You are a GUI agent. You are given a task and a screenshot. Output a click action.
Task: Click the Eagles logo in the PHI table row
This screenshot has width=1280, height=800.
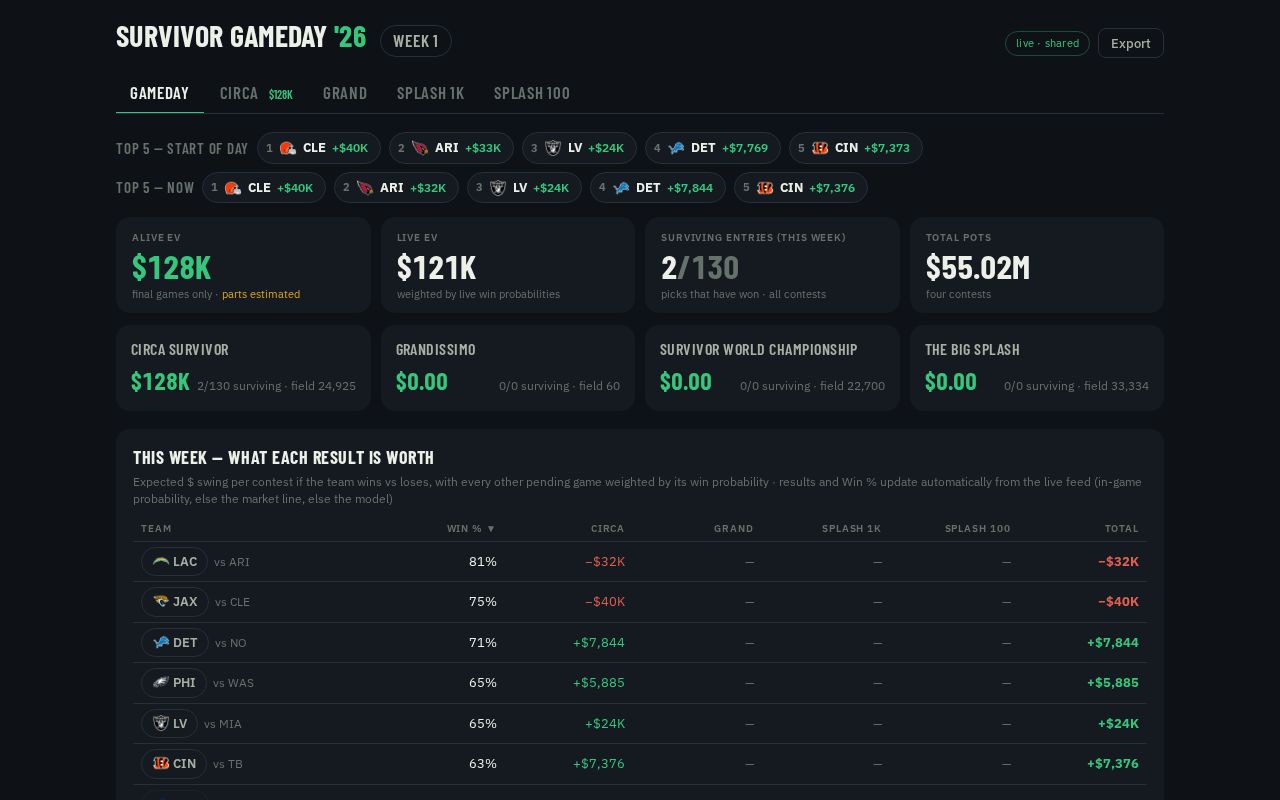point(160,683)
